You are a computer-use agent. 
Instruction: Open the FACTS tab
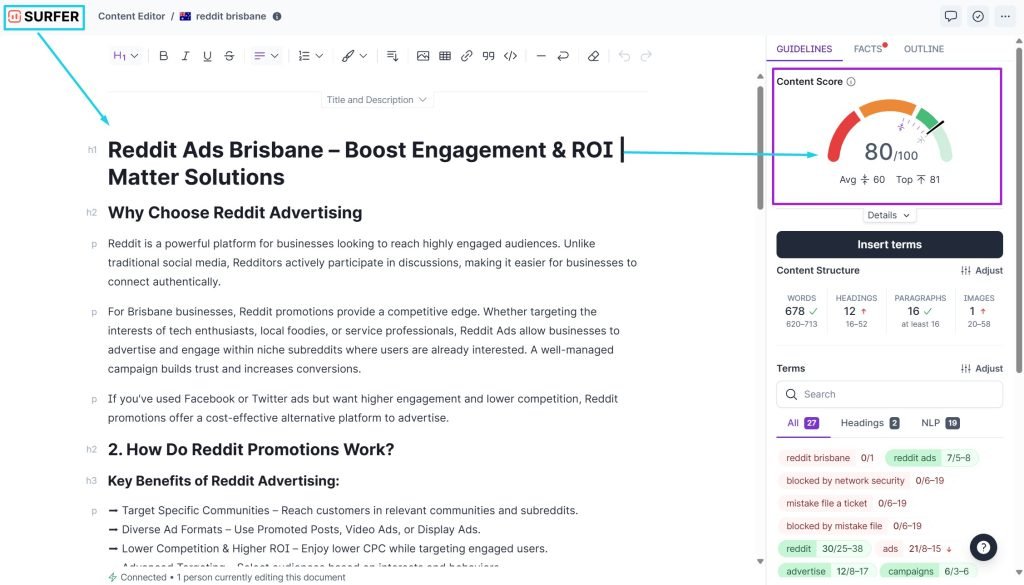(x=867, y=49)
